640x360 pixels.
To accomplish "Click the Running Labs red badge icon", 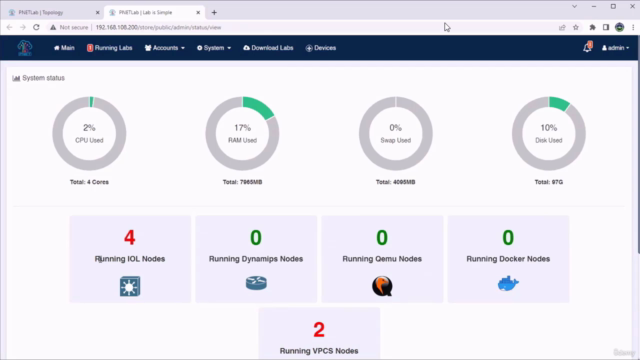I will pyautogui.click(x=90, y=48).
